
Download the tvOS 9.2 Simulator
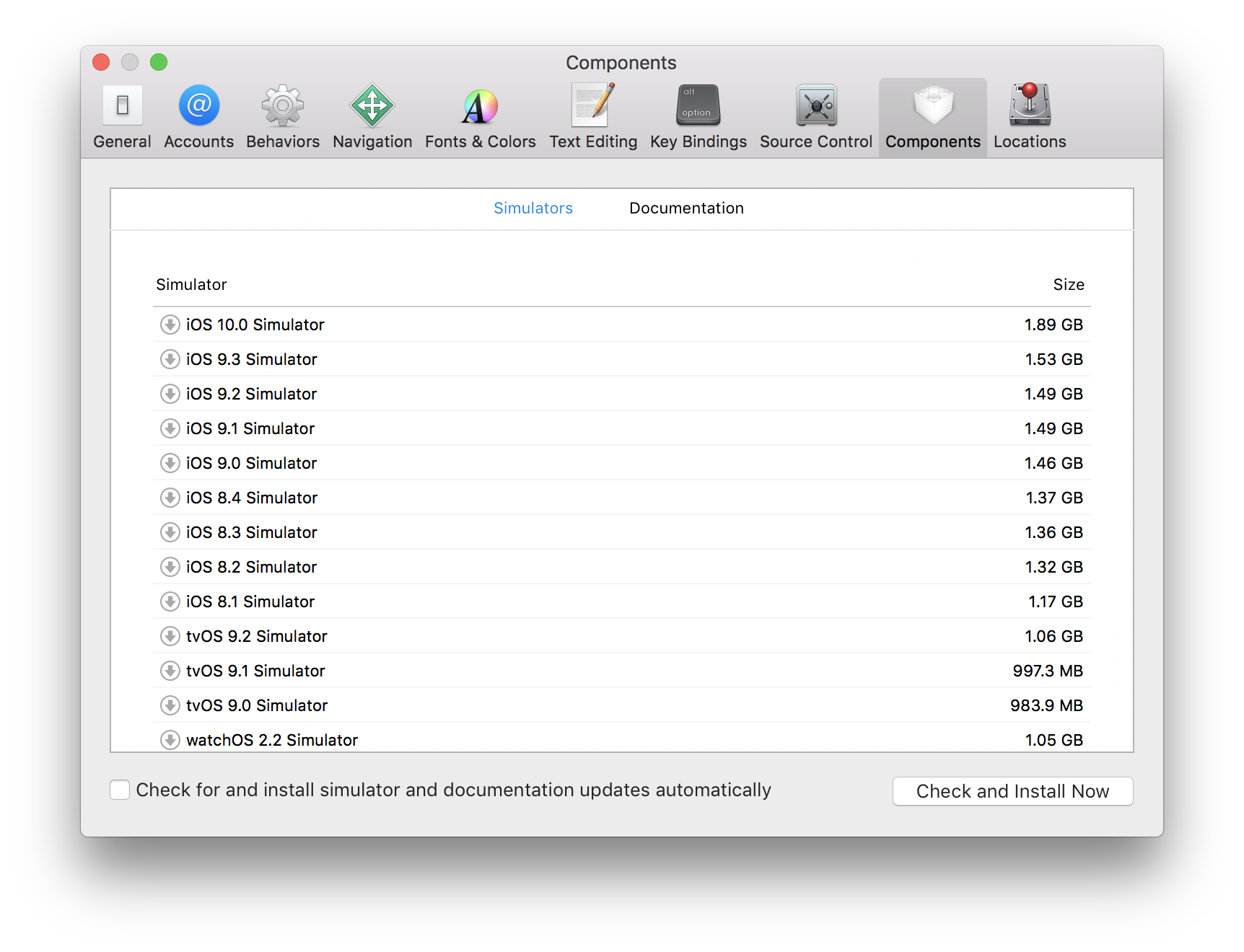coord(170,636)
